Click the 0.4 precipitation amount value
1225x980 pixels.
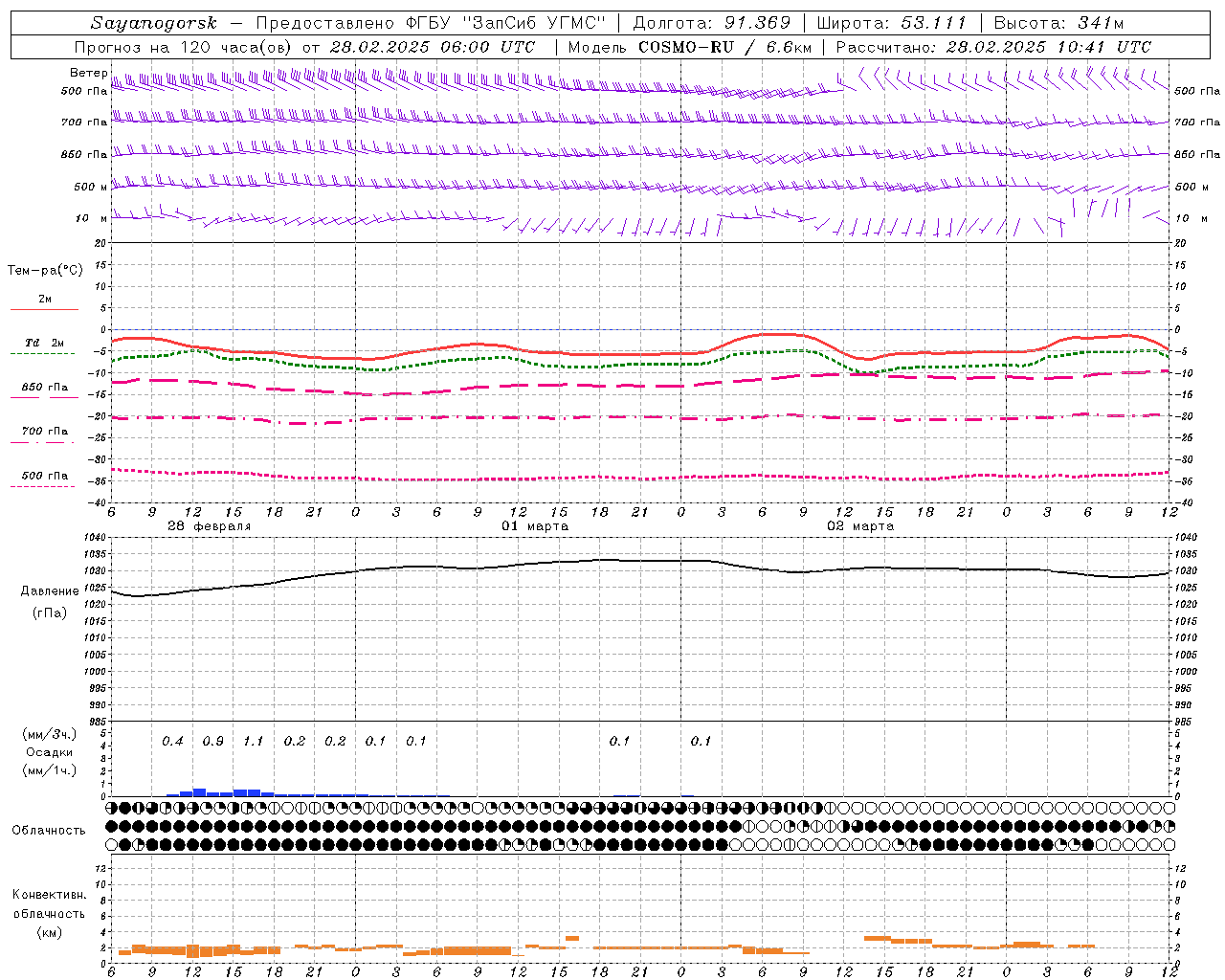pyautogui.click(x=172, y=742)
